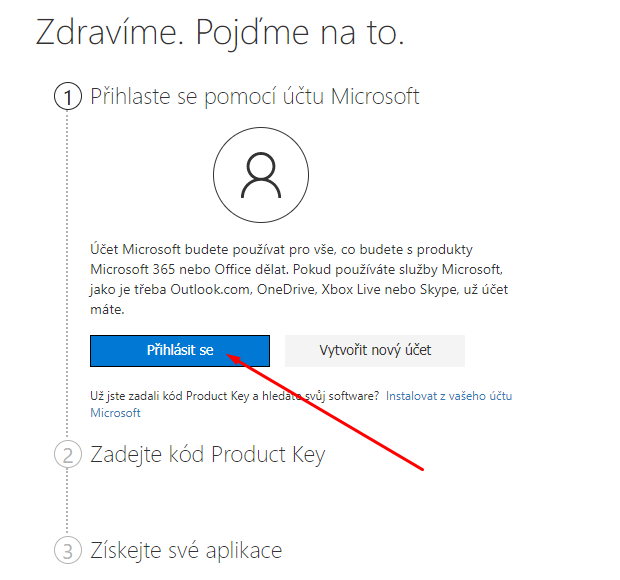Click the user avatar profile icon

click(261, 175)
